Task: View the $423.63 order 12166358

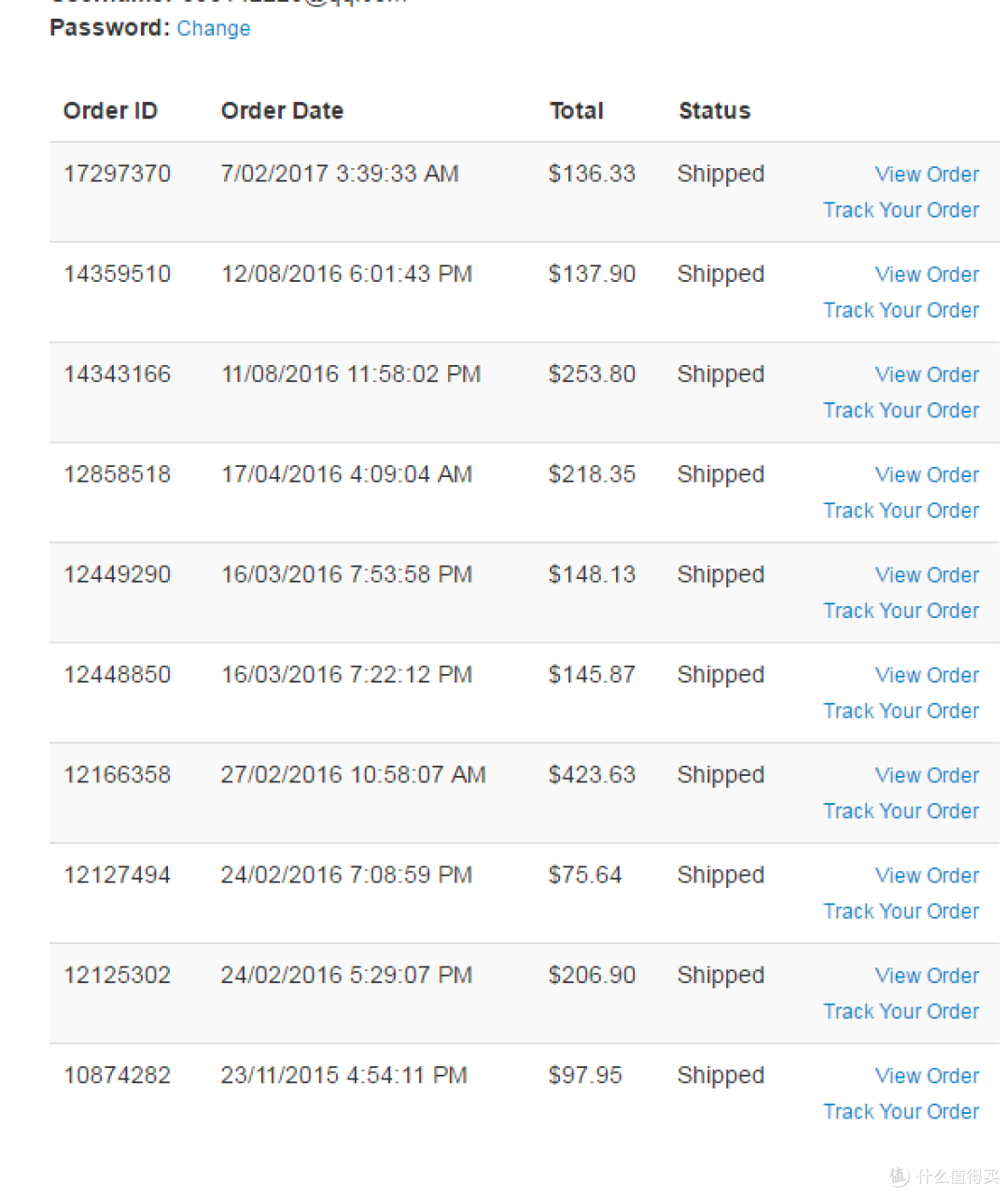Action: click(x=927, y=776)
